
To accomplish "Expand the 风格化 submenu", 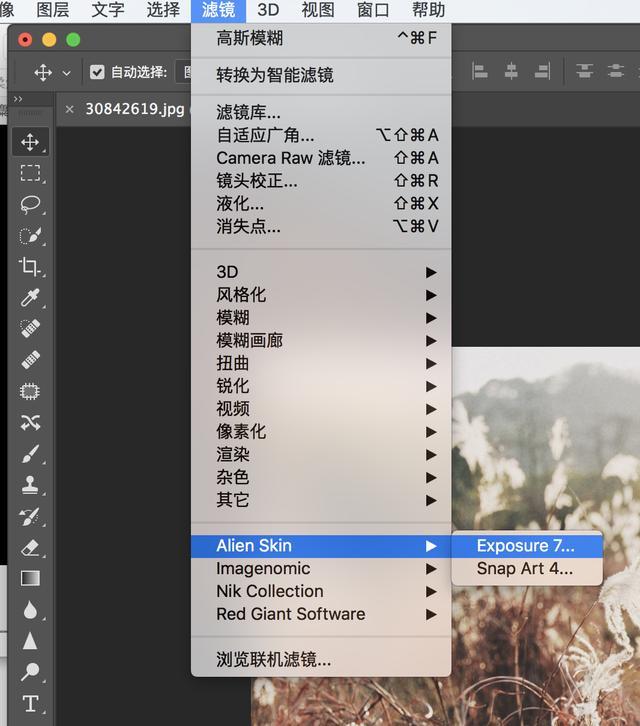I will [x=321, y=294].
